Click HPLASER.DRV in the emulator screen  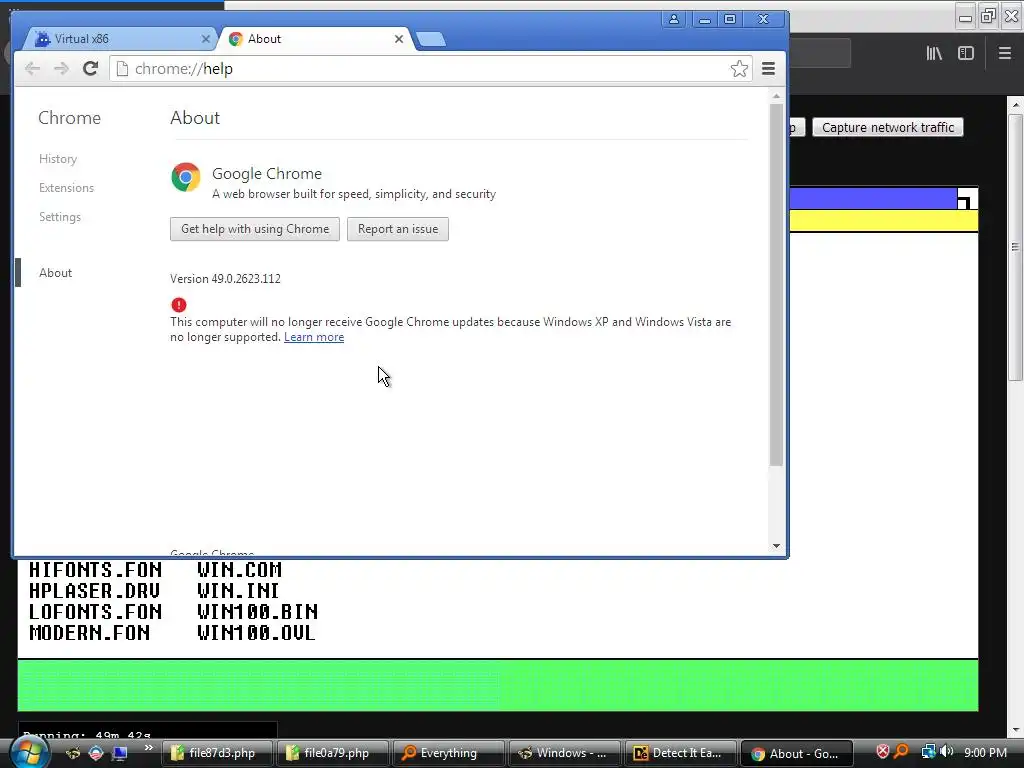94,590
